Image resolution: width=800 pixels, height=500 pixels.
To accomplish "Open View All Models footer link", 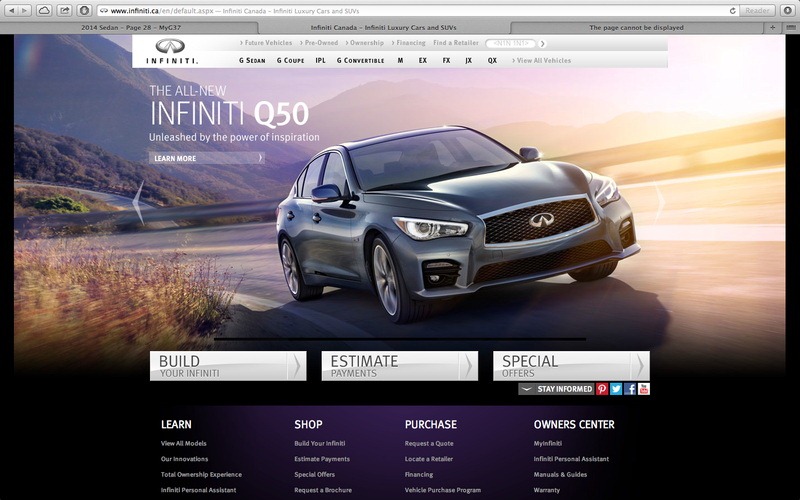I will coord(184,443).
